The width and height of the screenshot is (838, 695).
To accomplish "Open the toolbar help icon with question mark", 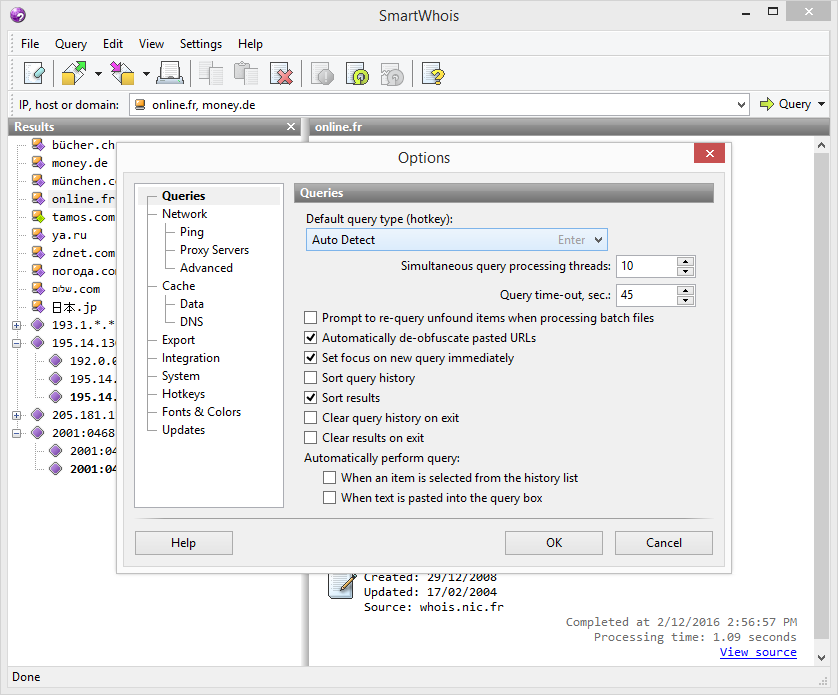I will click(x=433, y=72).
